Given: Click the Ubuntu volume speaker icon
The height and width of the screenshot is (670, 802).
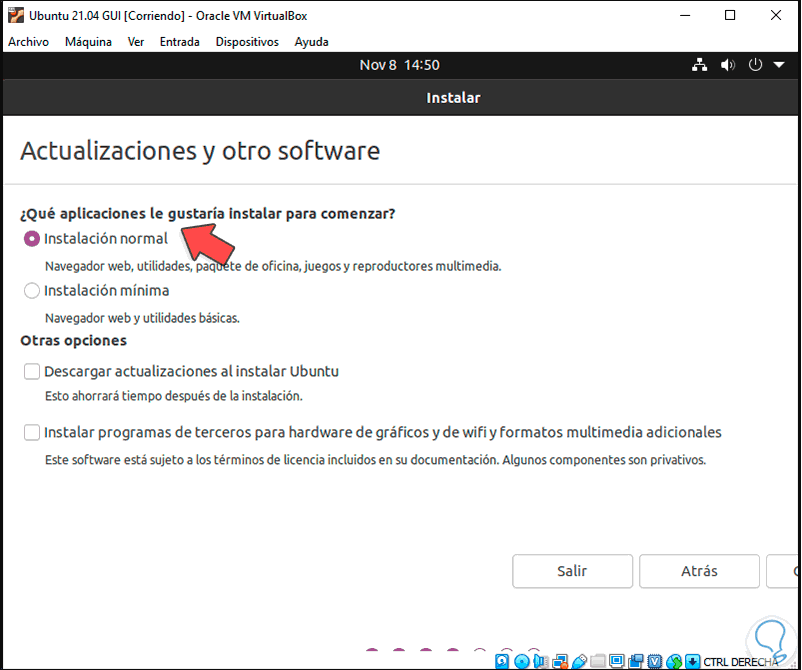Looking at the screenshot, I should (727, 65).
